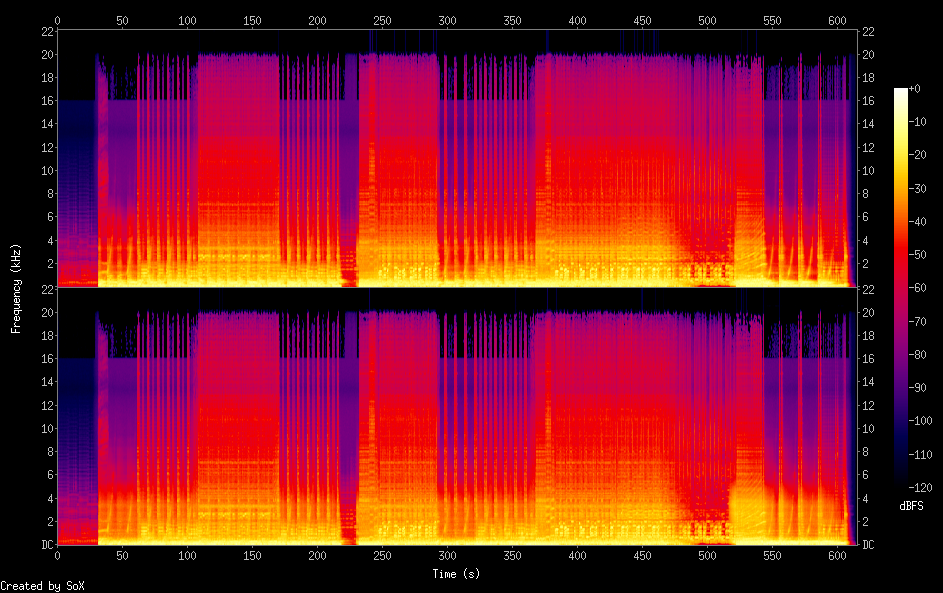Pick the white top end of the color scale bar
943x593 pixels.
click(901, 92)
